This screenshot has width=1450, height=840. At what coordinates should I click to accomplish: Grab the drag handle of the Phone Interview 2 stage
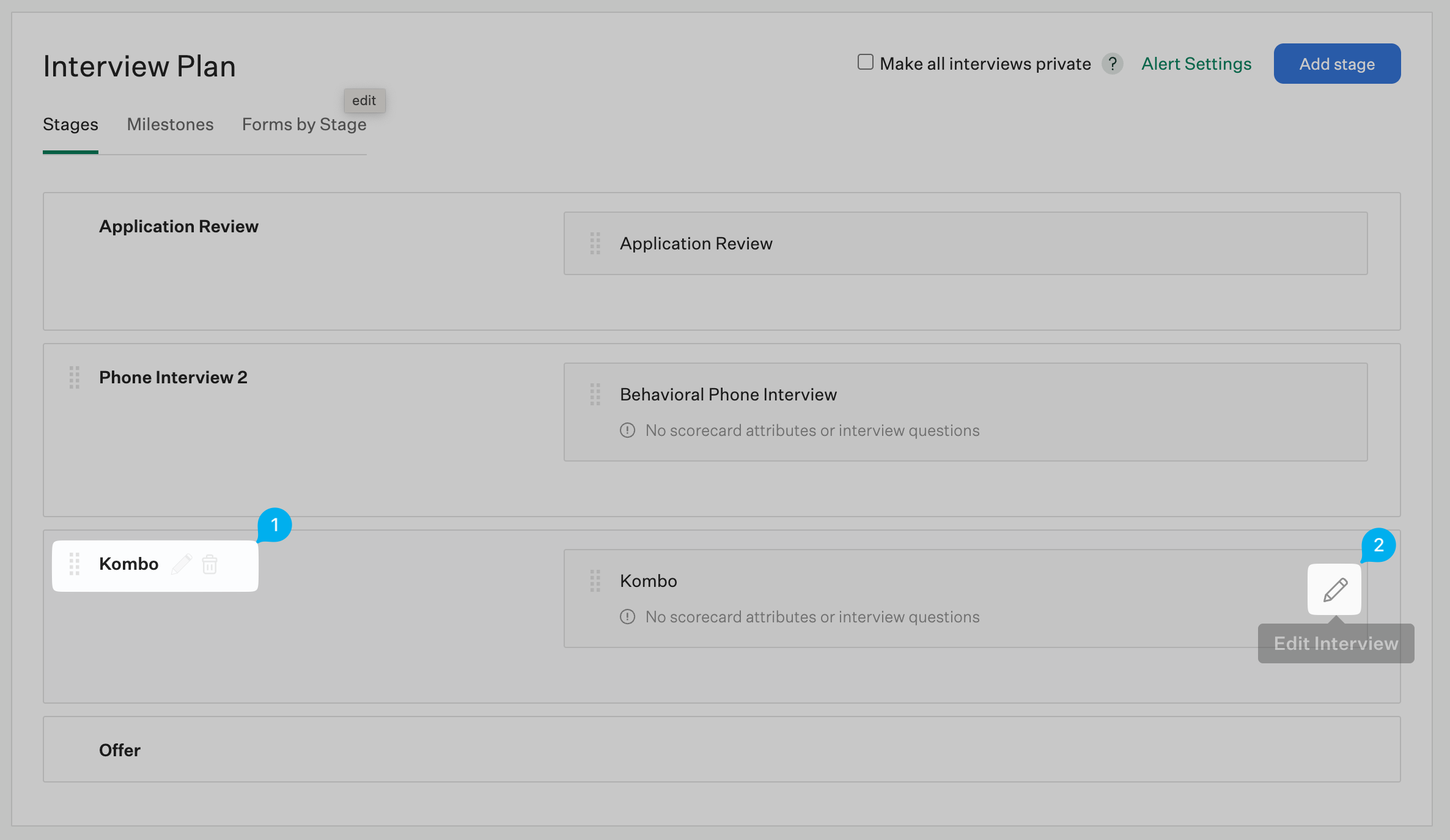75,378
